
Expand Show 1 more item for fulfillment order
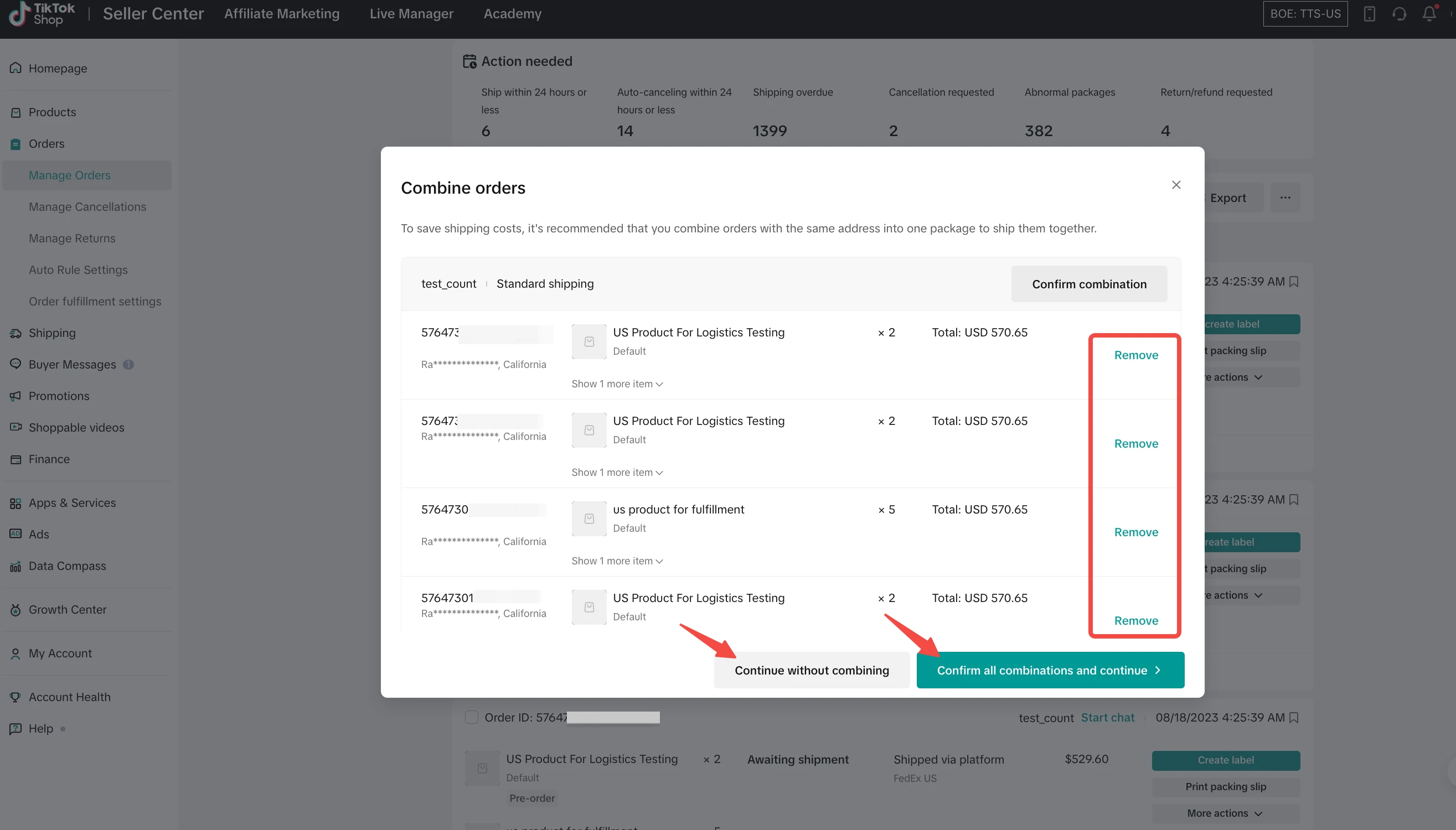pyautogui.click(x=617, y=561)
